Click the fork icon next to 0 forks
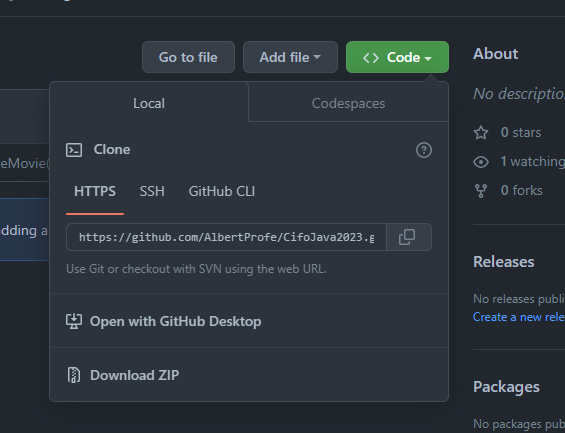Screen dimensions: 565x433 point(481,191)
